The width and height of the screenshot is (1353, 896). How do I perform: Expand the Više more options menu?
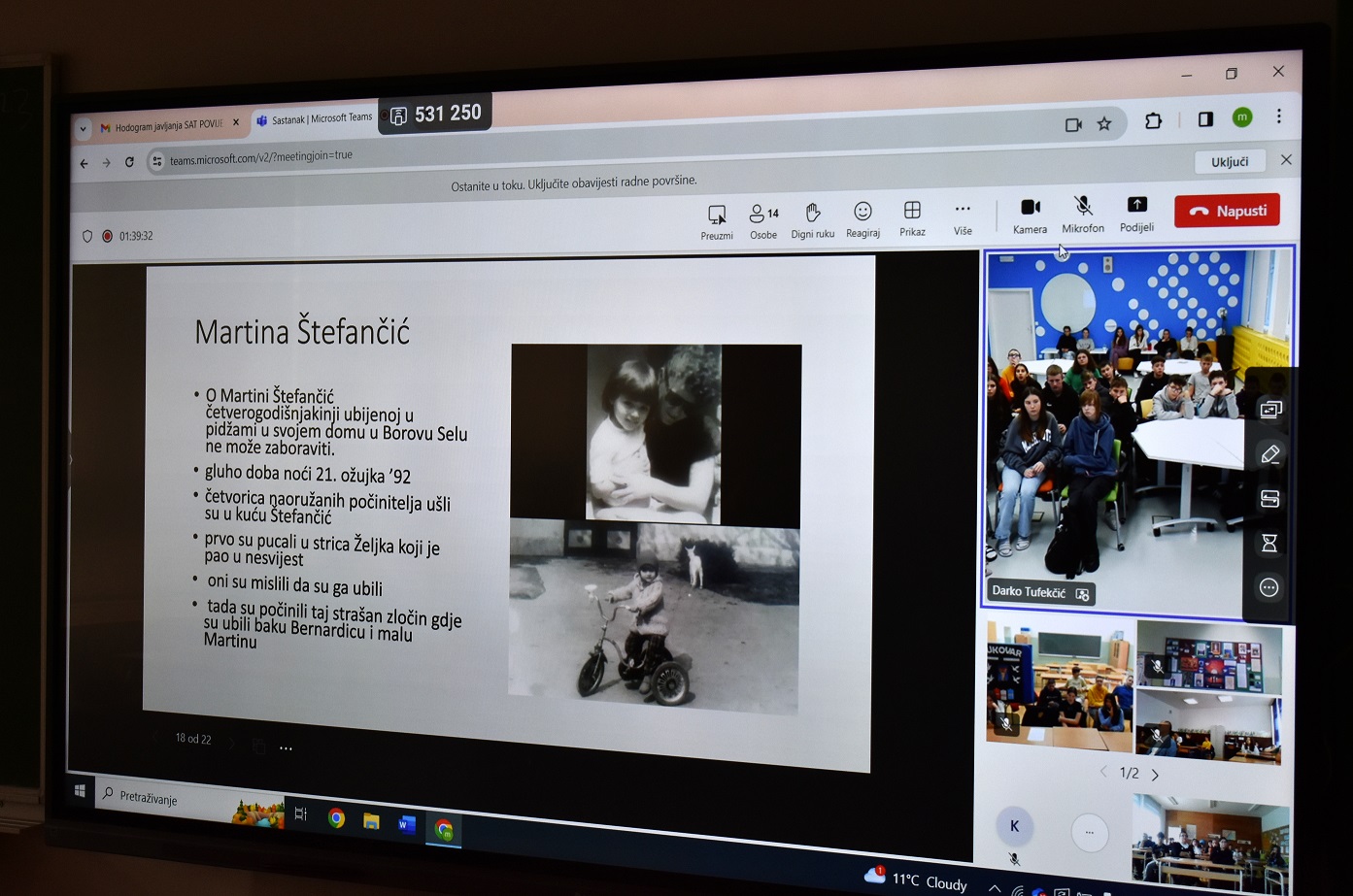click(963, 210)
